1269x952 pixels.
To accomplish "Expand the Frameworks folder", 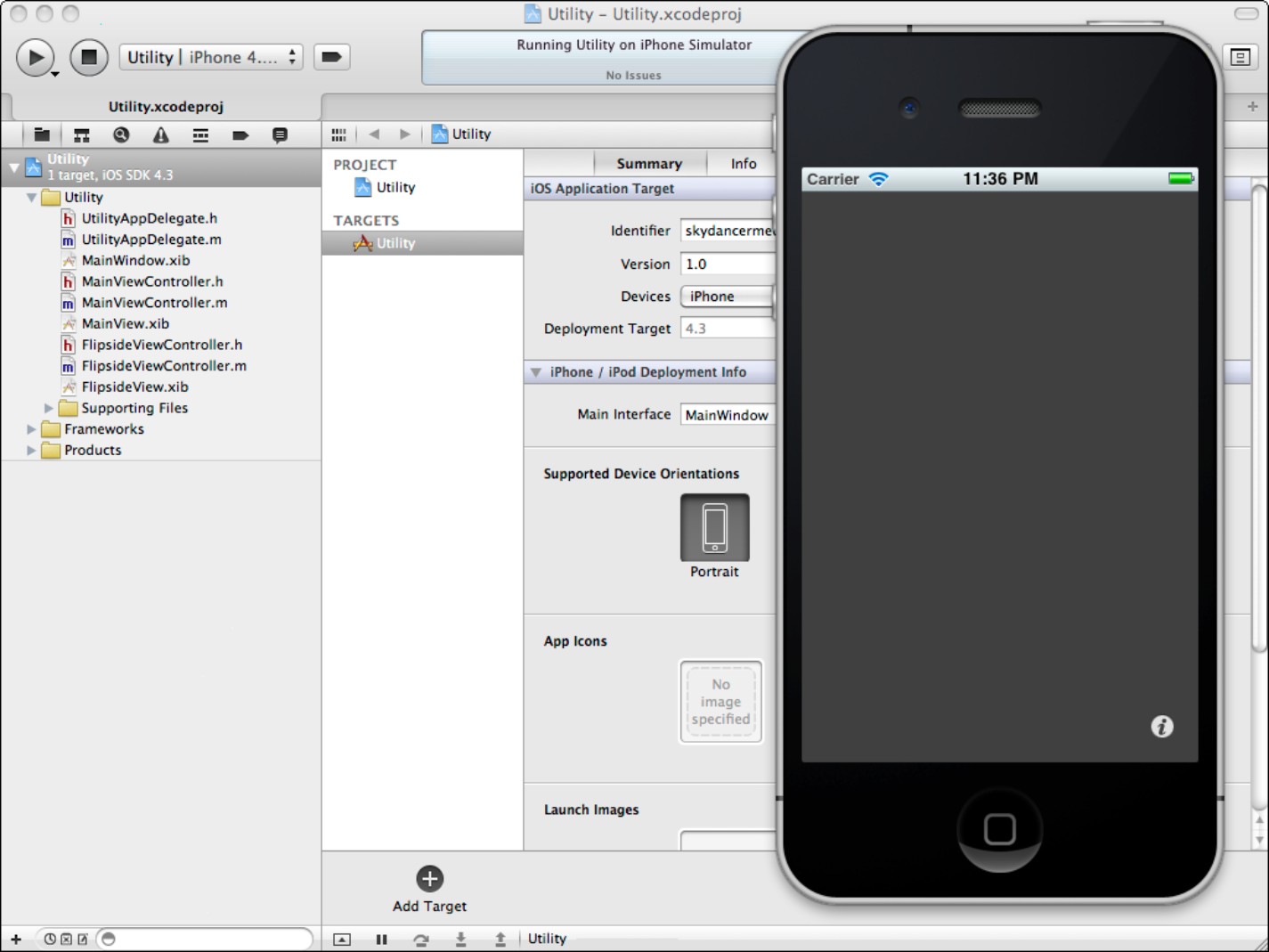I will (31, 429).
